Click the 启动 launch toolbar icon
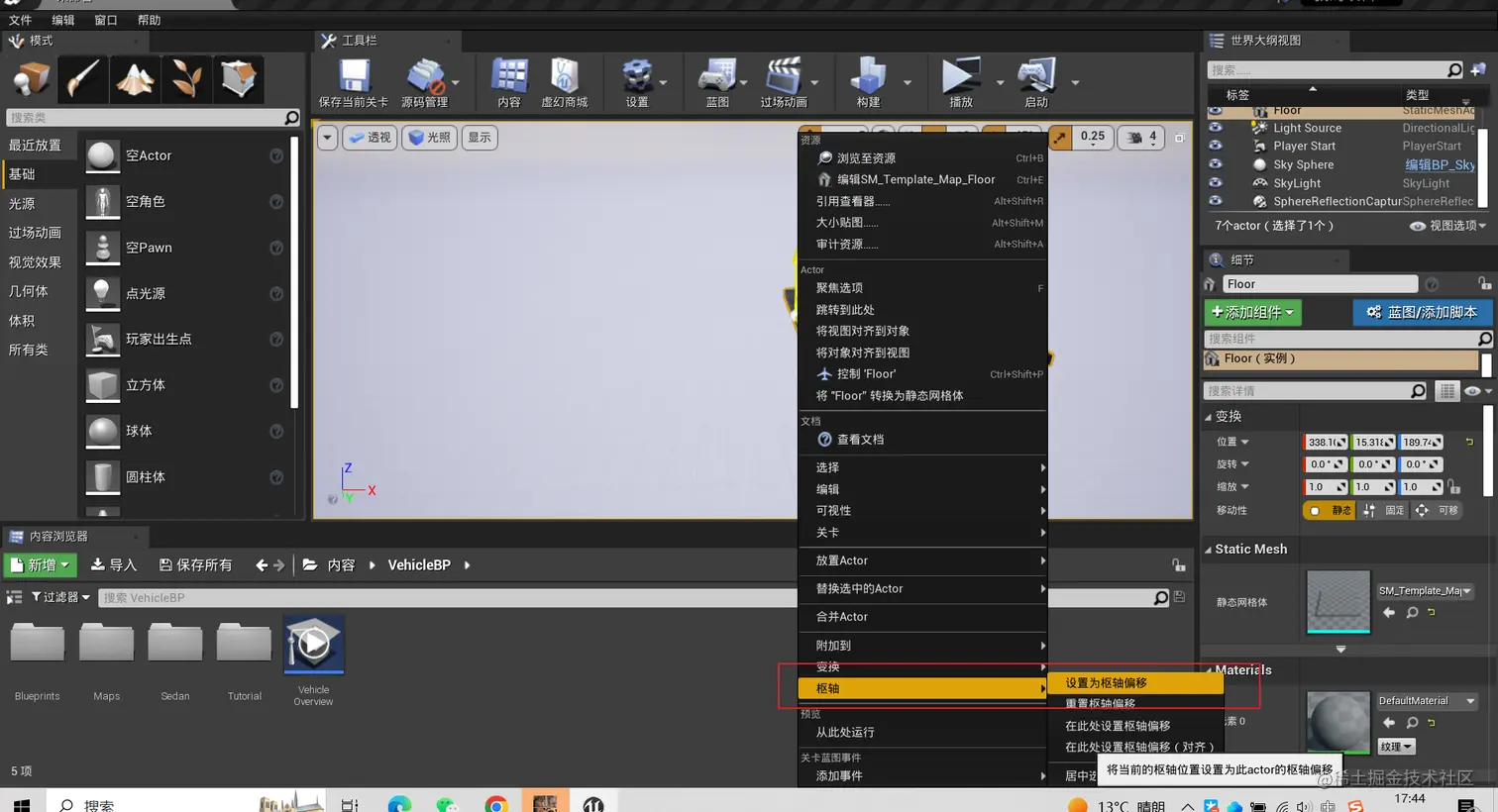The image size is (1498, 812). tap(1036, 76)
